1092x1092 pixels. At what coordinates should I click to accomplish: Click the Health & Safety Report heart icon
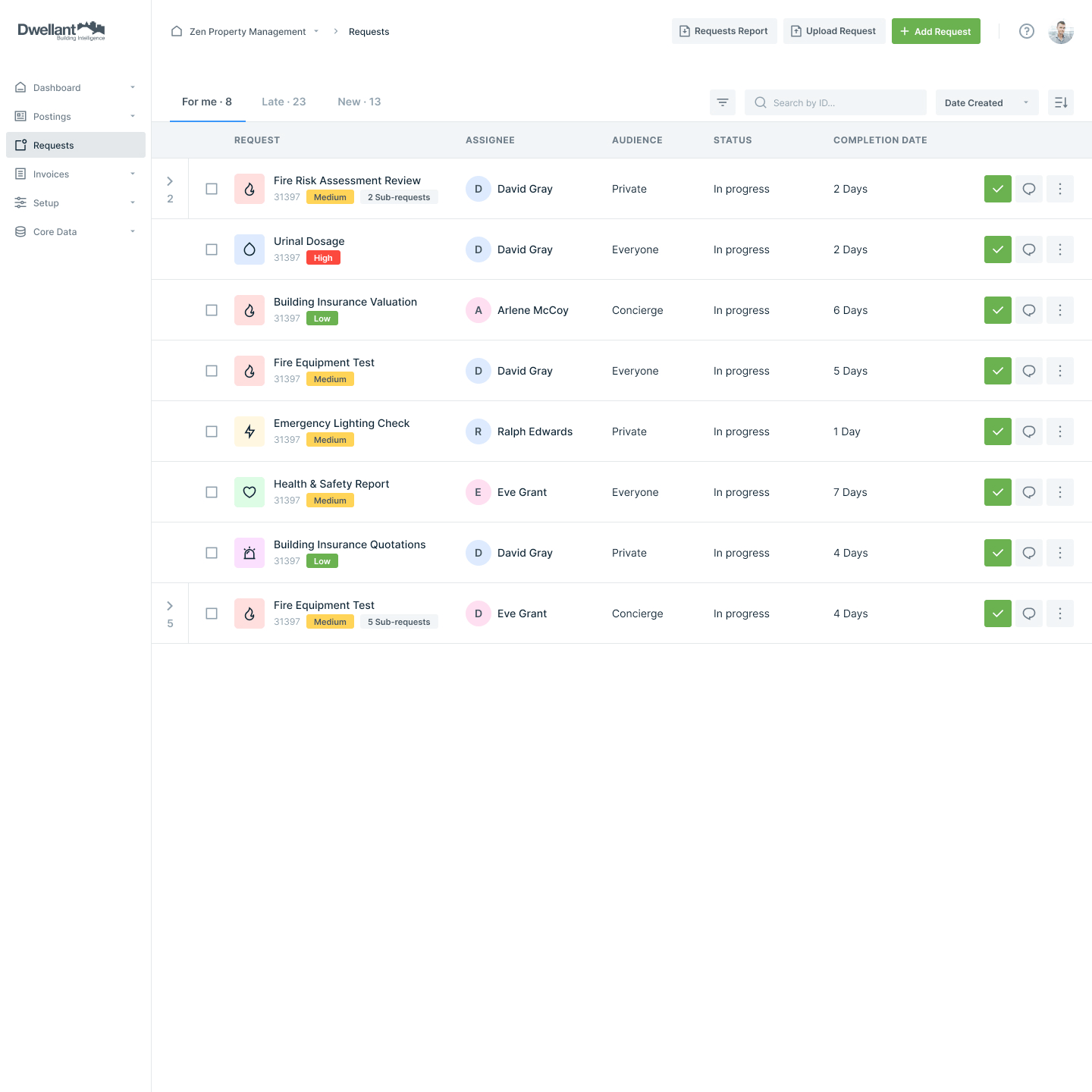click(249, 492)
